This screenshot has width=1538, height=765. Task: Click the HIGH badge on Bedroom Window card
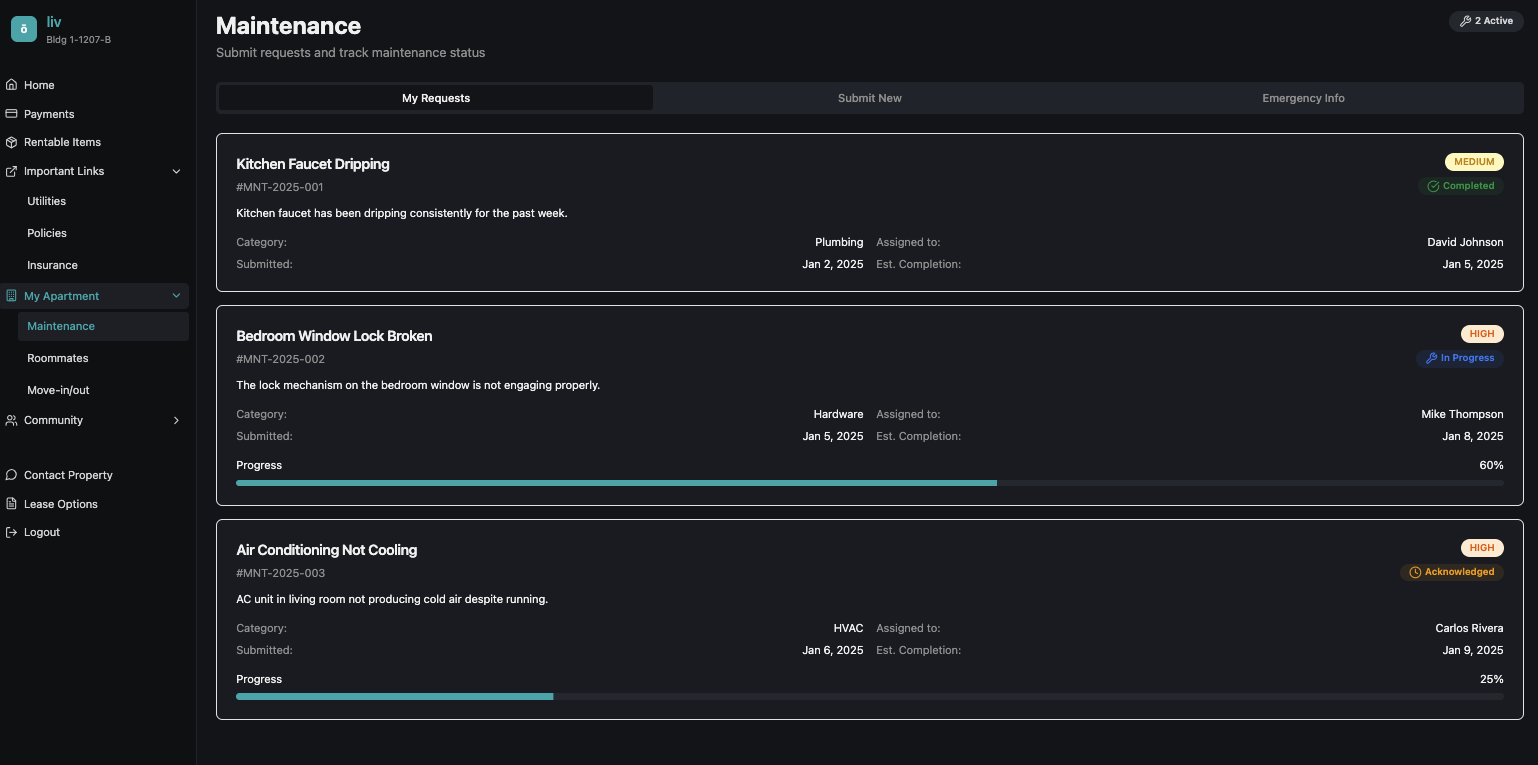click(x=1482, y=334)
